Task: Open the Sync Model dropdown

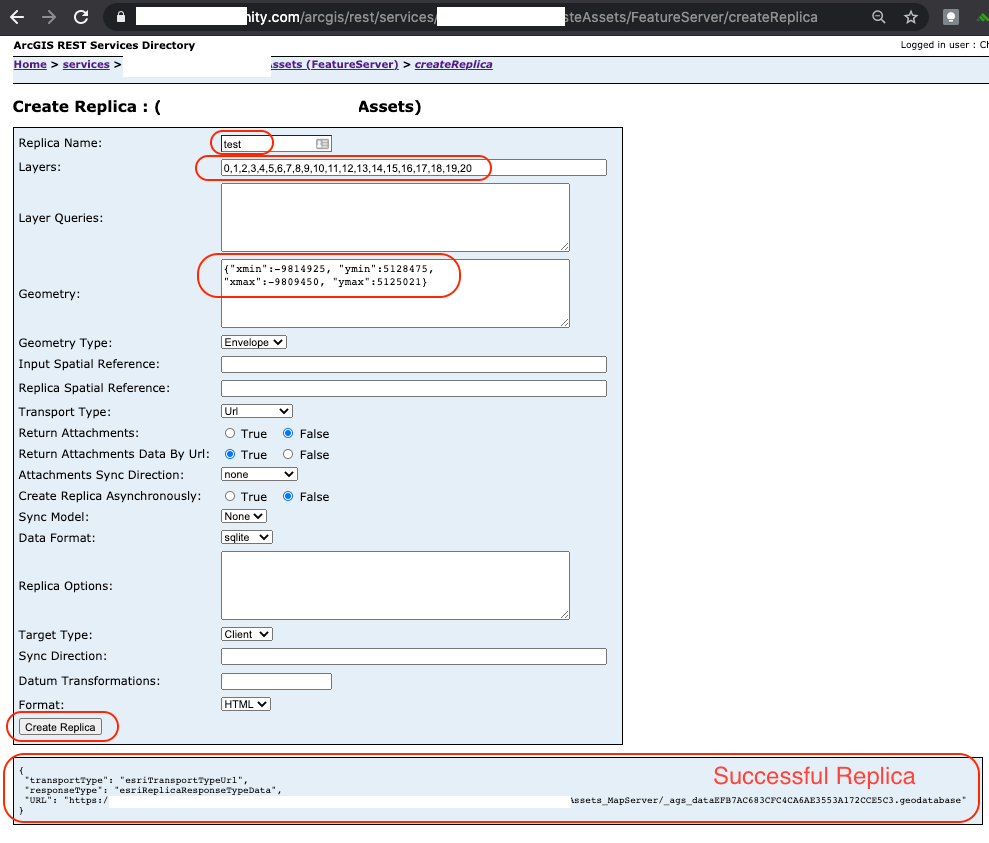Action: tap(244, 516)
